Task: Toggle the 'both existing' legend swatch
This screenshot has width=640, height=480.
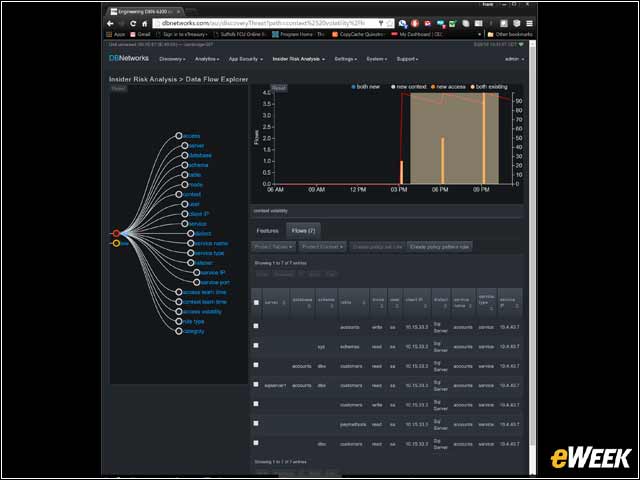Action: click(473, 87)
